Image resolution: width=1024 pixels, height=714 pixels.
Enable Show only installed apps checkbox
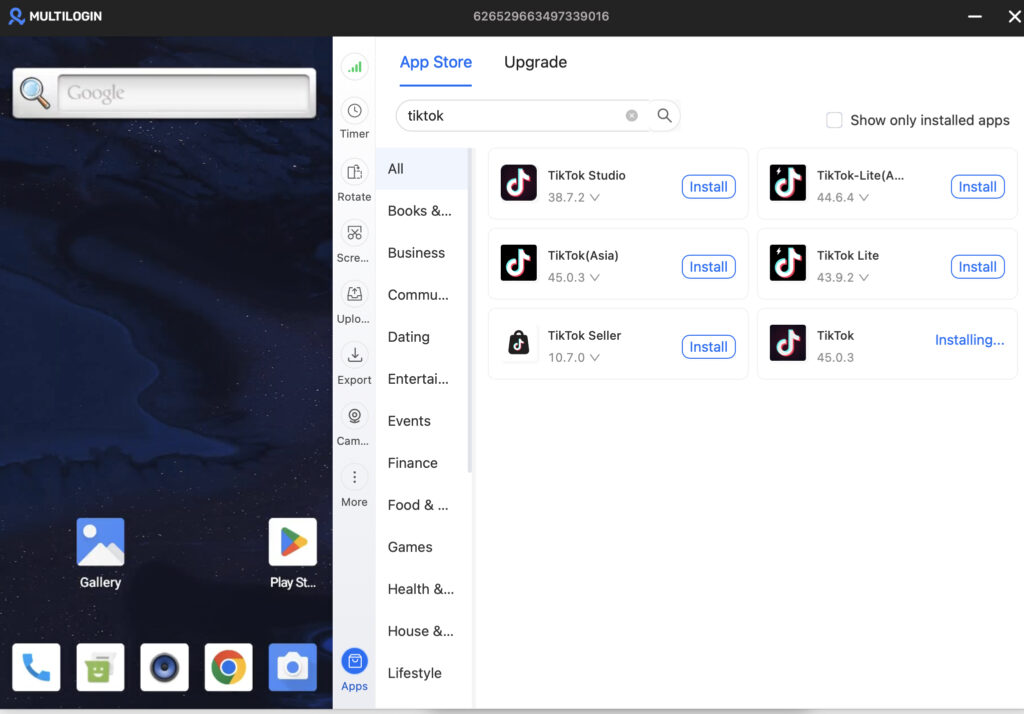pyautogui.click(x=834, y=120)
